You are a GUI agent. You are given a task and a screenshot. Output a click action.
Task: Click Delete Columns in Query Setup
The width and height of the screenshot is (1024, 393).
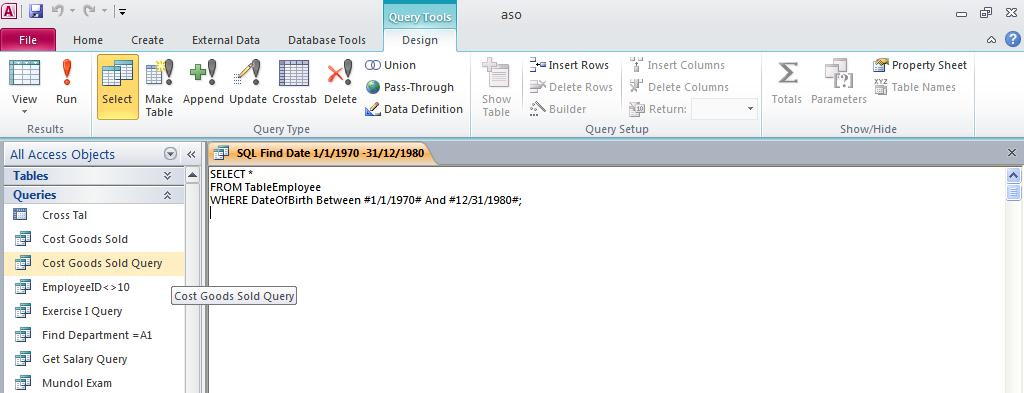pyautogui.click(x=679, y=87)
